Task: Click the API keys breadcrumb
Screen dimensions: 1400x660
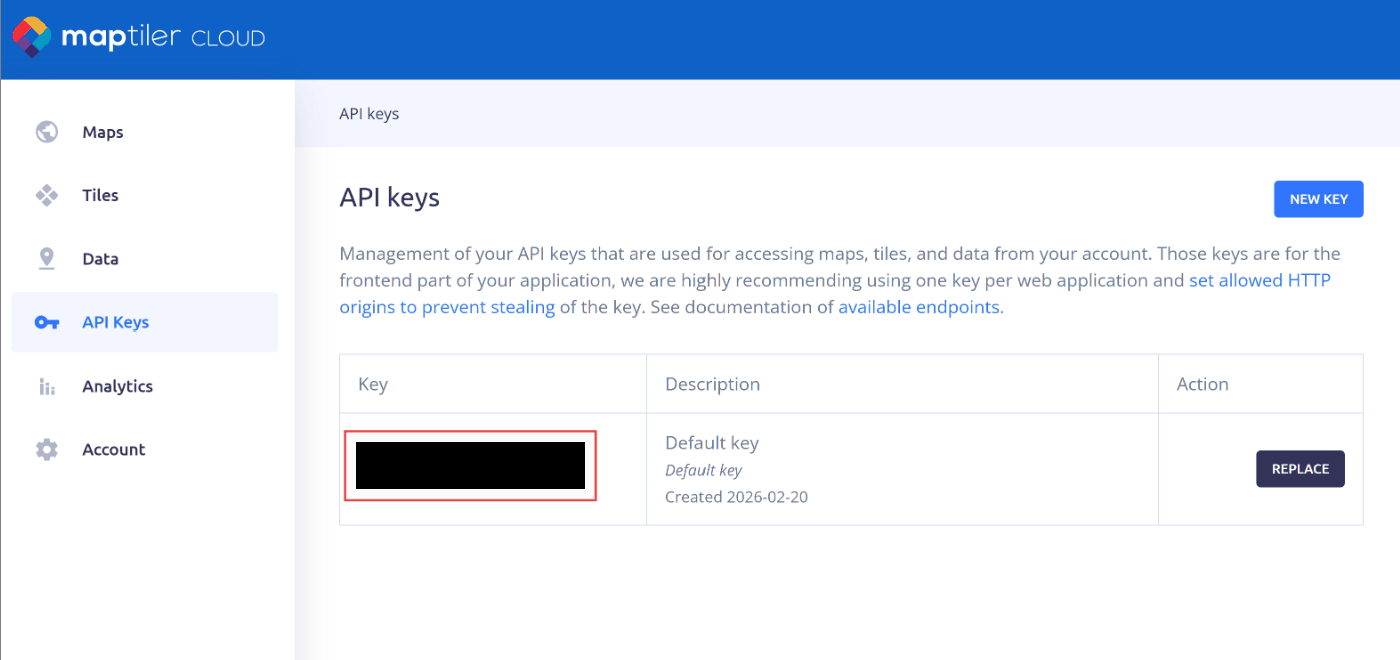Action: pos(369,114)
